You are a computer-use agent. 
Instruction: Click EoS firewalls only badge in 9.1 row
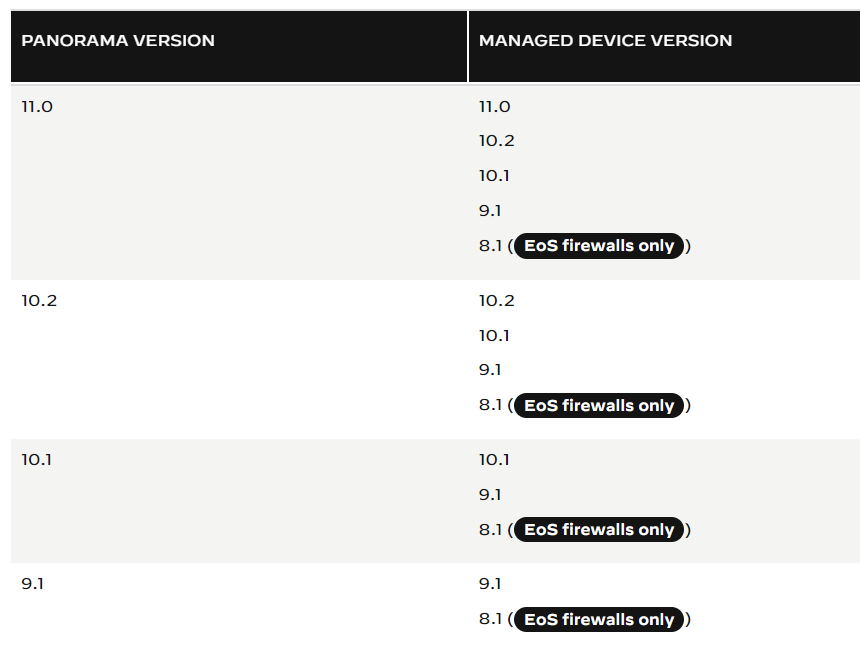tap(599, 619)
